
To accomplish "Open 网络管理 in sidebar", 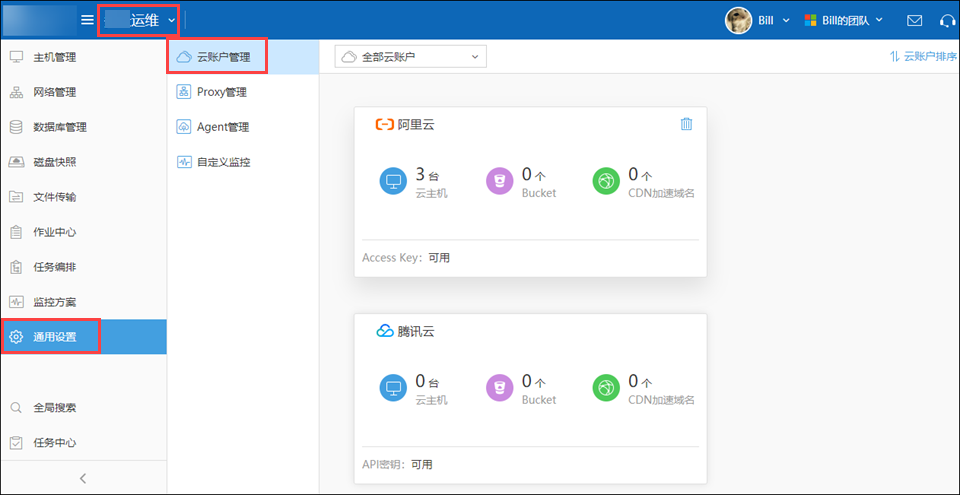I will [x=83, y=93].
